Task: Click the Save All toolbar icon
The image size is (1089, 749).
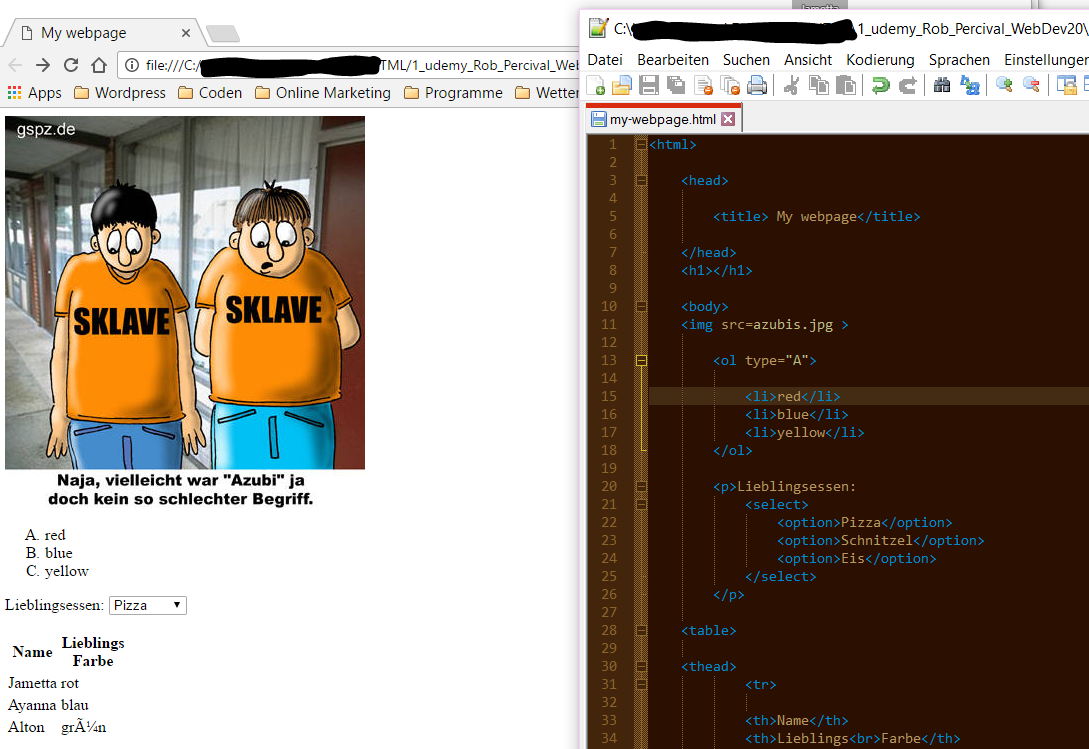Action: 676,85
